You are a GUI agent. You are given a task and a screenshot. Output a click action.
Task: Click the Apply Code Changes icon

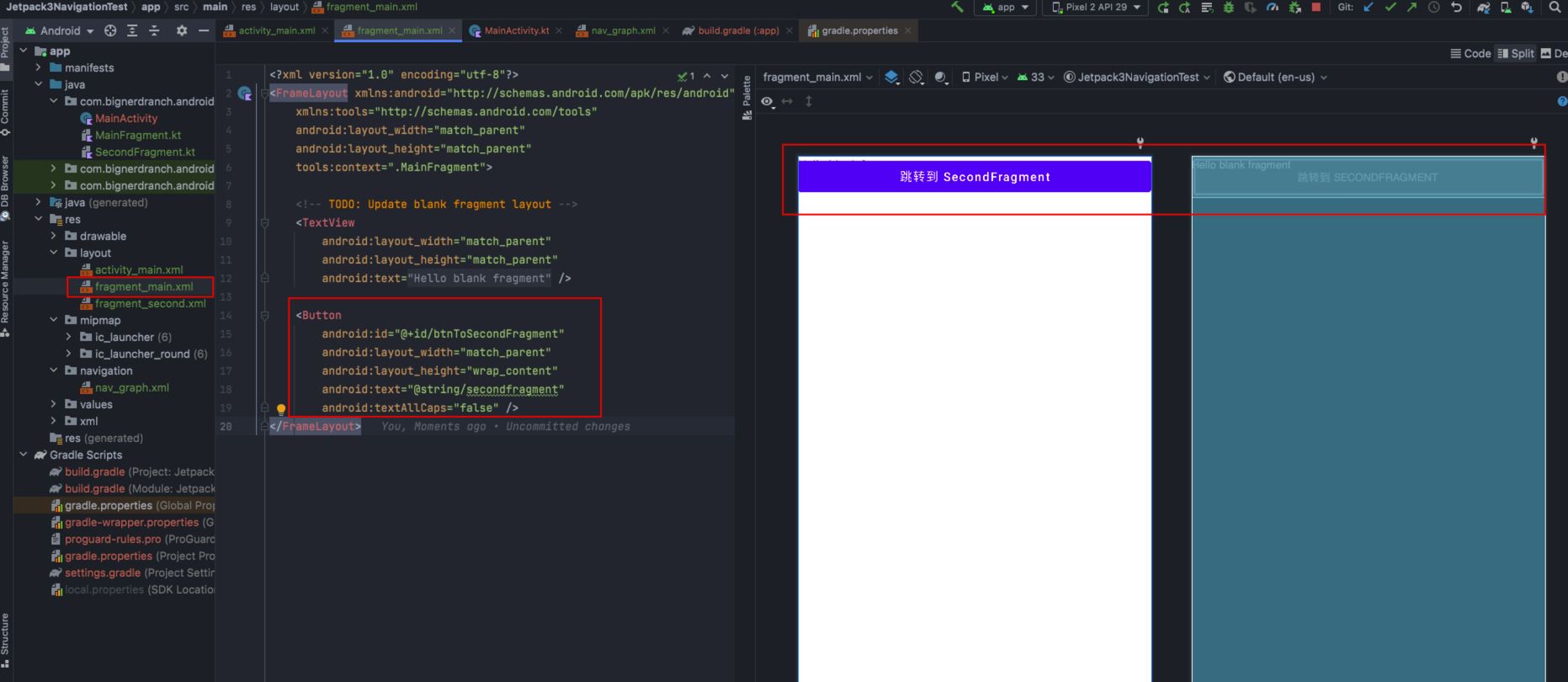pos(1206,7)
